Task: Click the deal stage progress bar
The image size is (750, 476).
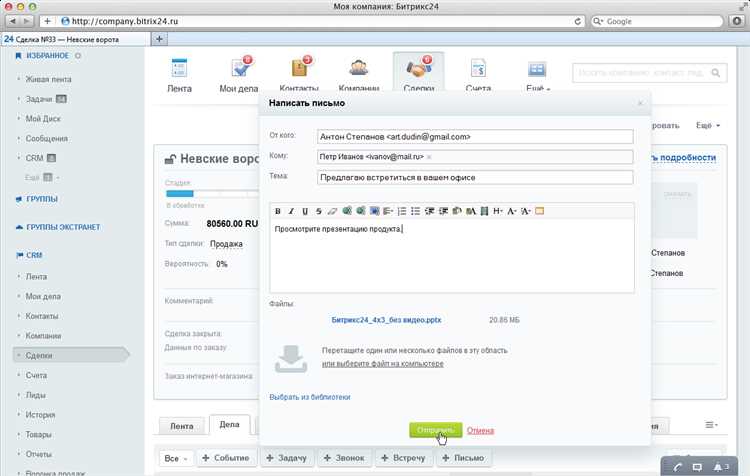Action: 211,194
